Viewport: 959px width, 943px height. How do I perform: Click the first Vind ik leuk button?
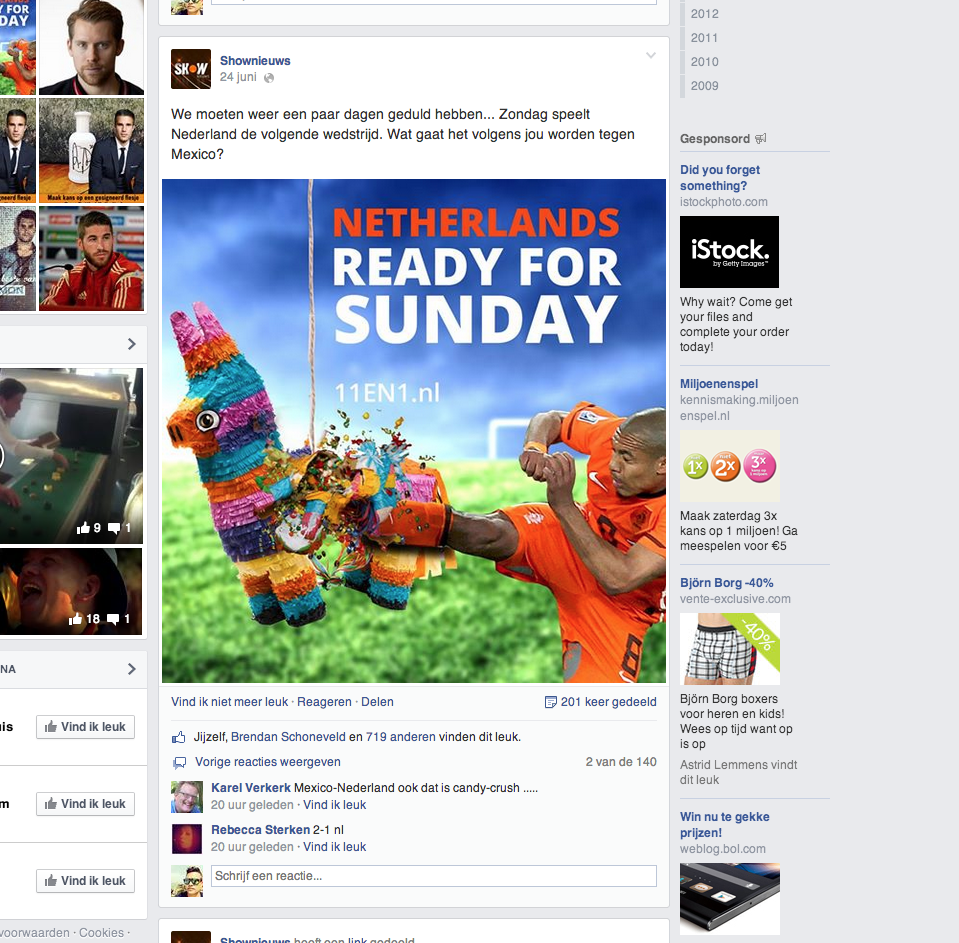point(85,727)
